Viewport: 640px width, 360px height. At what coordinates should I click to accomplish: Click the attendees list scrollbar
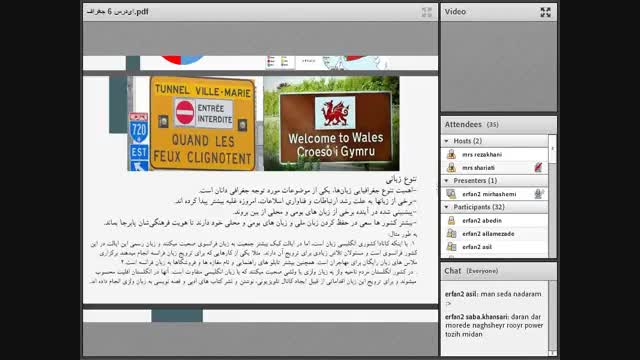(552, 196)
